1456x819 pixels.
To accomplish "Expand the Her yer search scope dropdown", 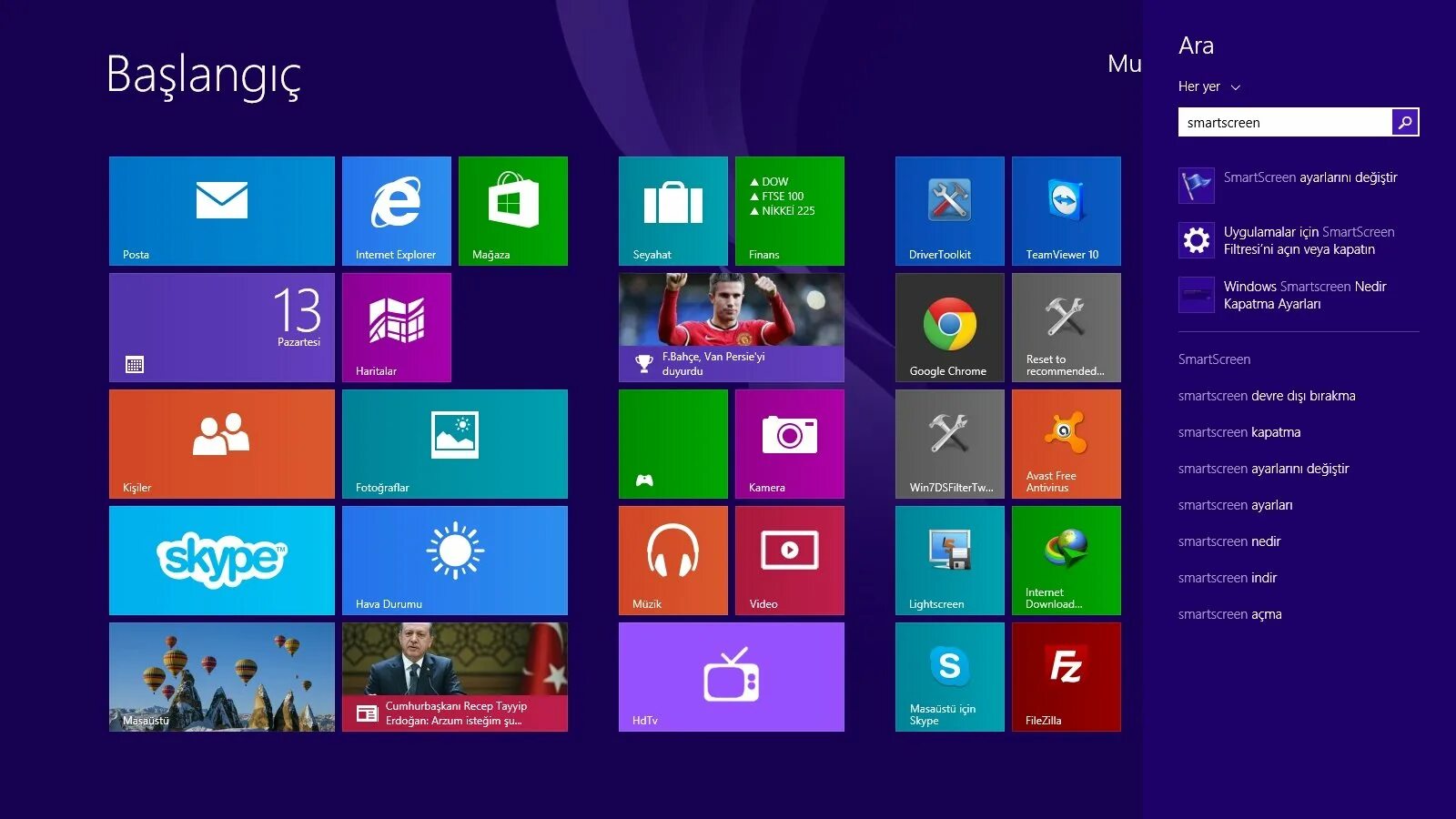I will click(x=1209, y=86).
